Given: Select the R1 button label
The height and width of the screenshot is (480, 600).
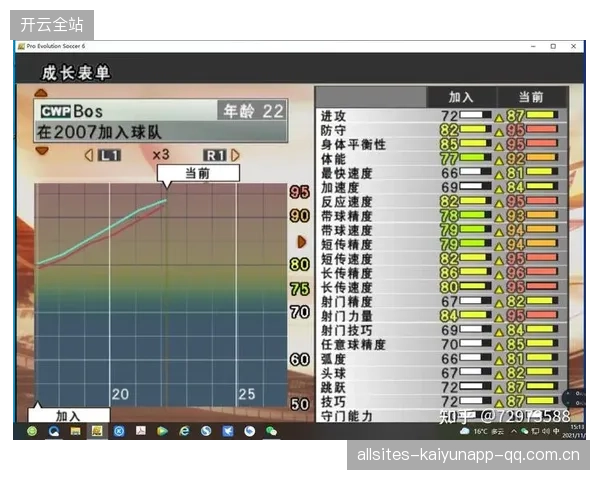Looking at the screenshot, I should pos(215,155).
